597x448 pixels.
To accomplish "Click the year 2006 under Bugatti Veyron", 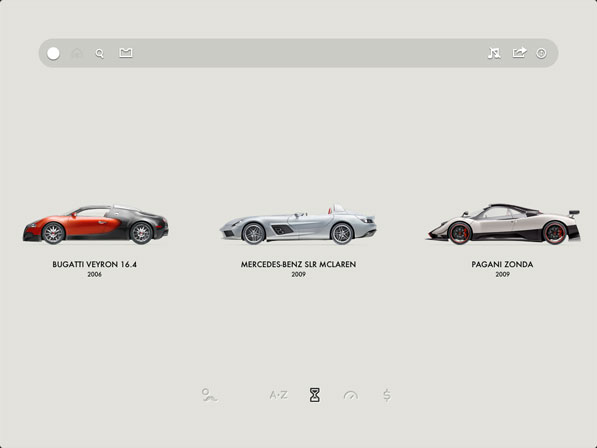I will pyautogui.click(x=94, y=274).
